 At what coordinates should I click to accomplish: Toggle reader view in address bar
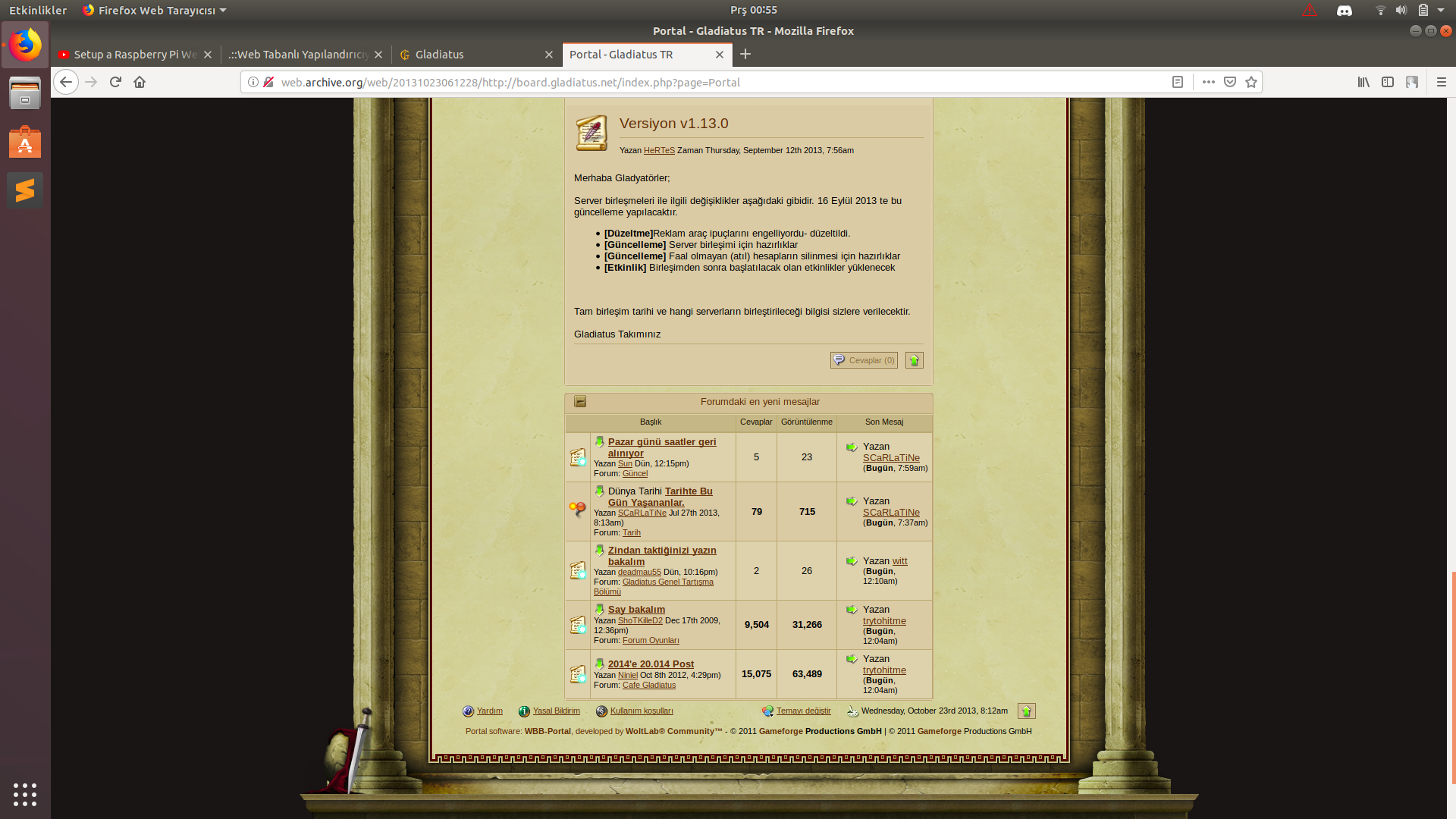1178,82
